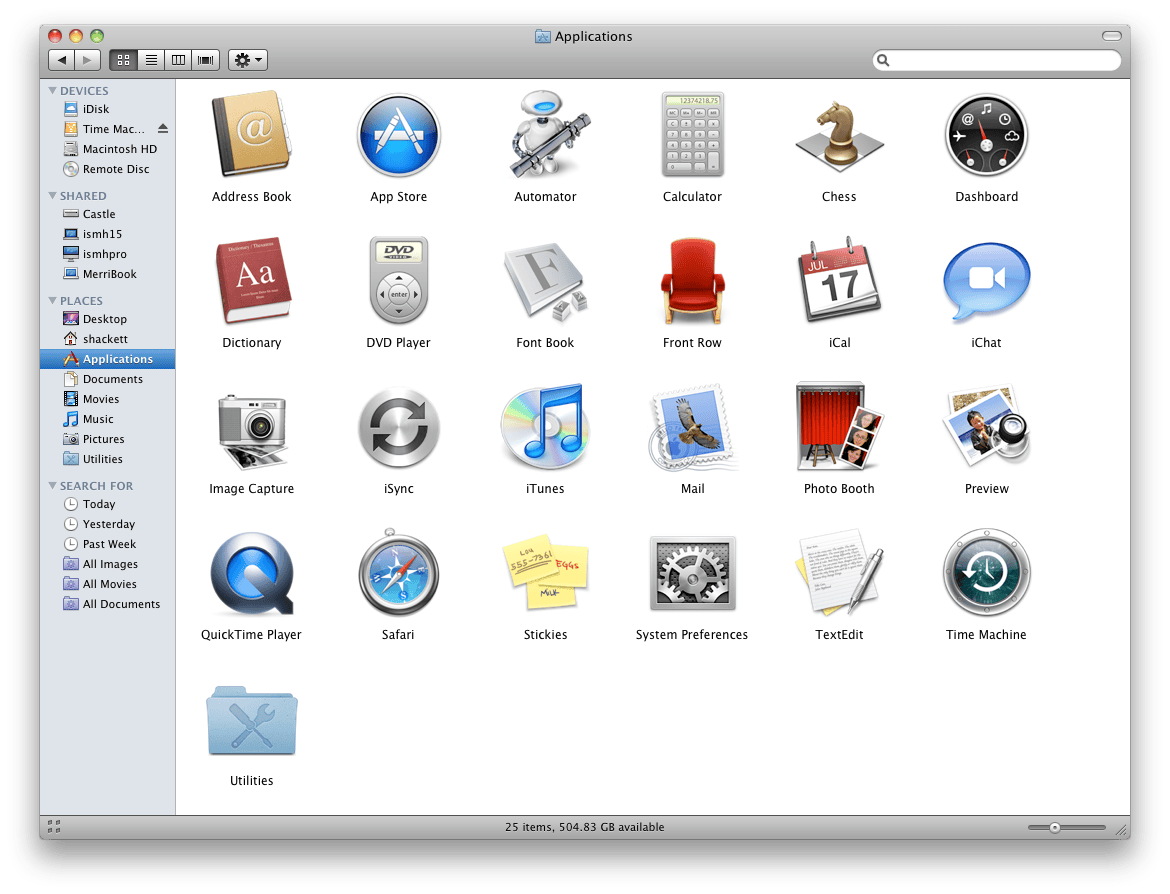Click the Finder search field
Viewport: 1170px width, 894px height.
(x=997, y=60)
